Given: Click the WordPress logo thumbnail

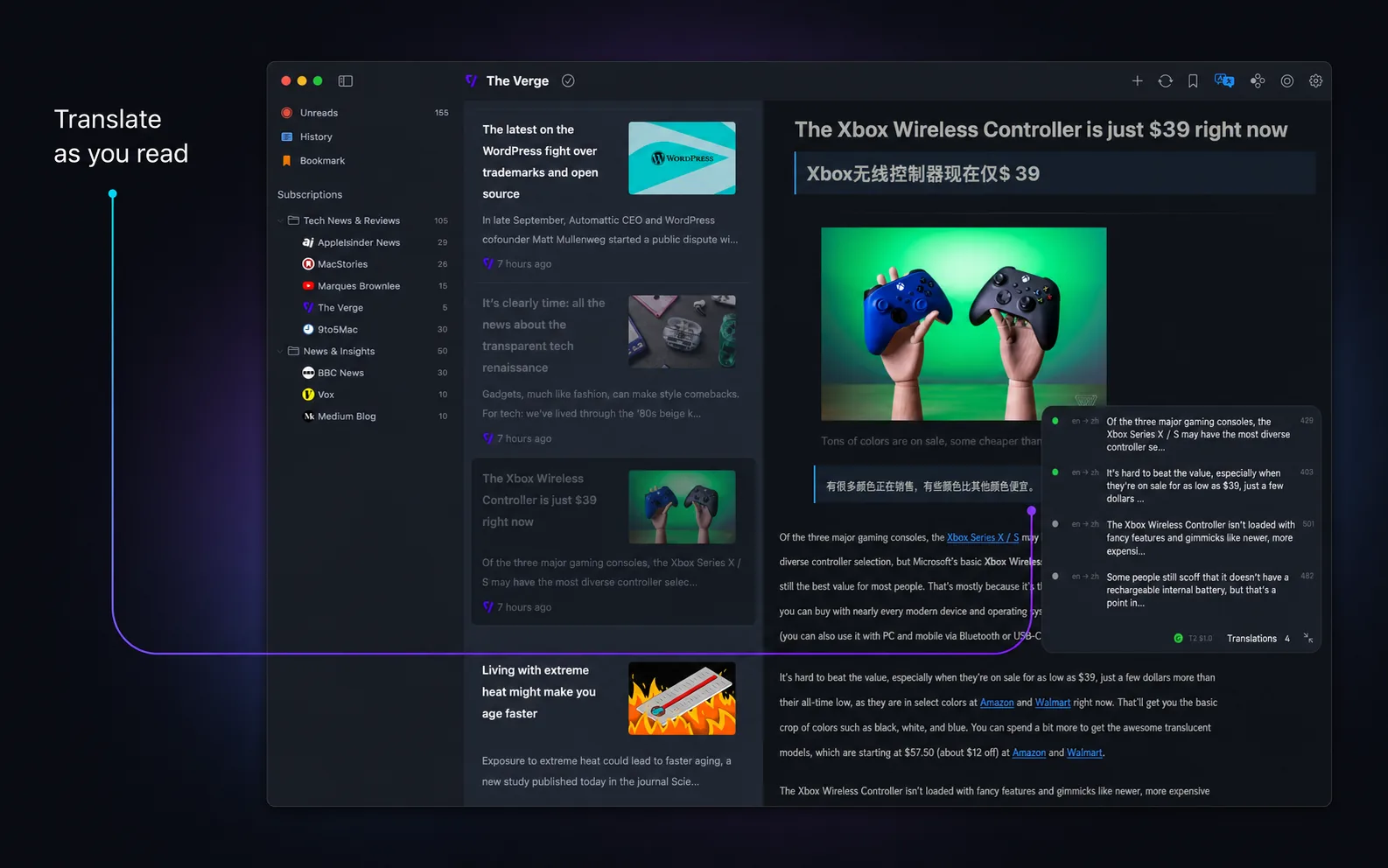Looking at the screenshot, I should coord(682,157).
